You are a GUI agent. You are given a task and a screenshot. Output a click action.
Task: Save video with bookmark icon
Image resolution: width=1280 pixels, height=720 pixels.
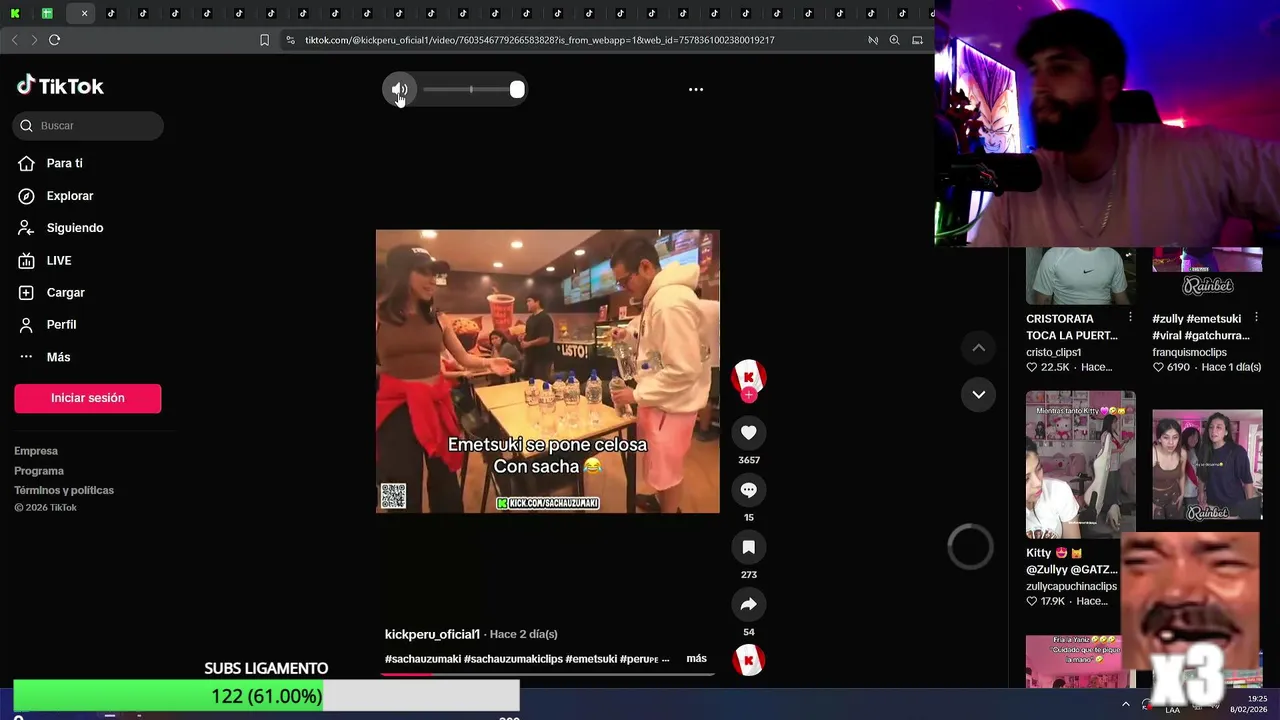(x=748, y=546)
